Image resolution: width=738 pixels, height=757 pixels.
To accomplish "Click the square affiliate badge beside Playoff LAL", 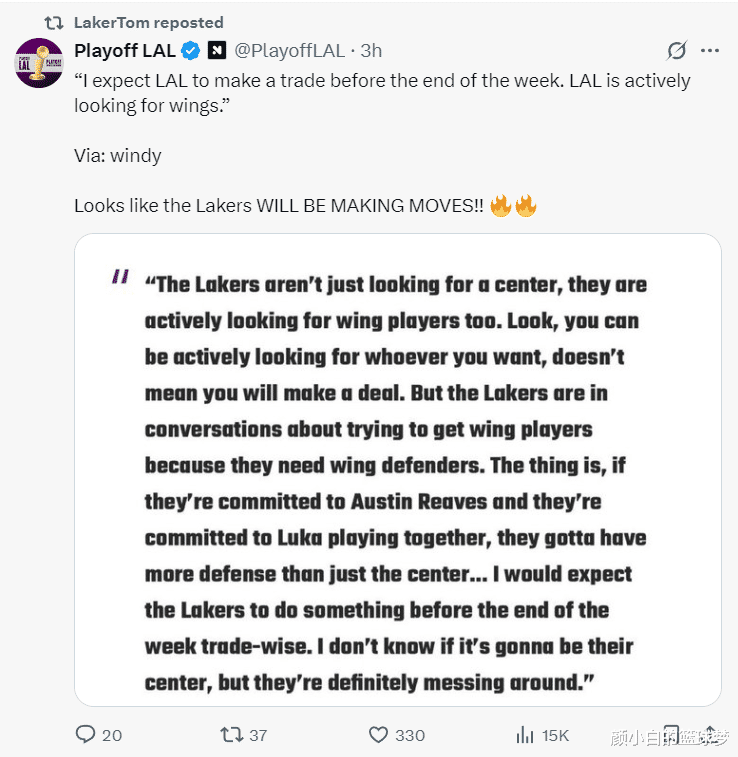I will [x=217, y=50].
